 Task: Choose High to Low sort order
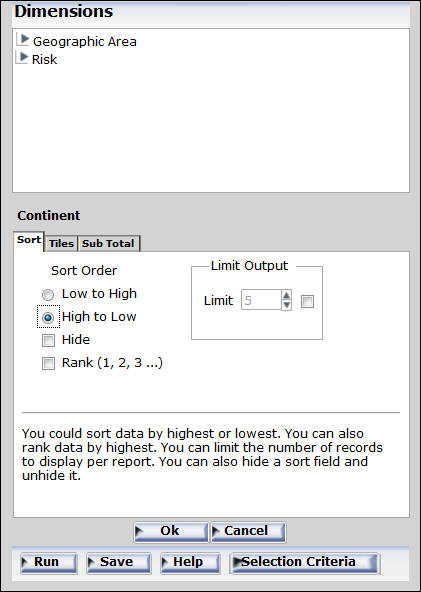[48, 318]
